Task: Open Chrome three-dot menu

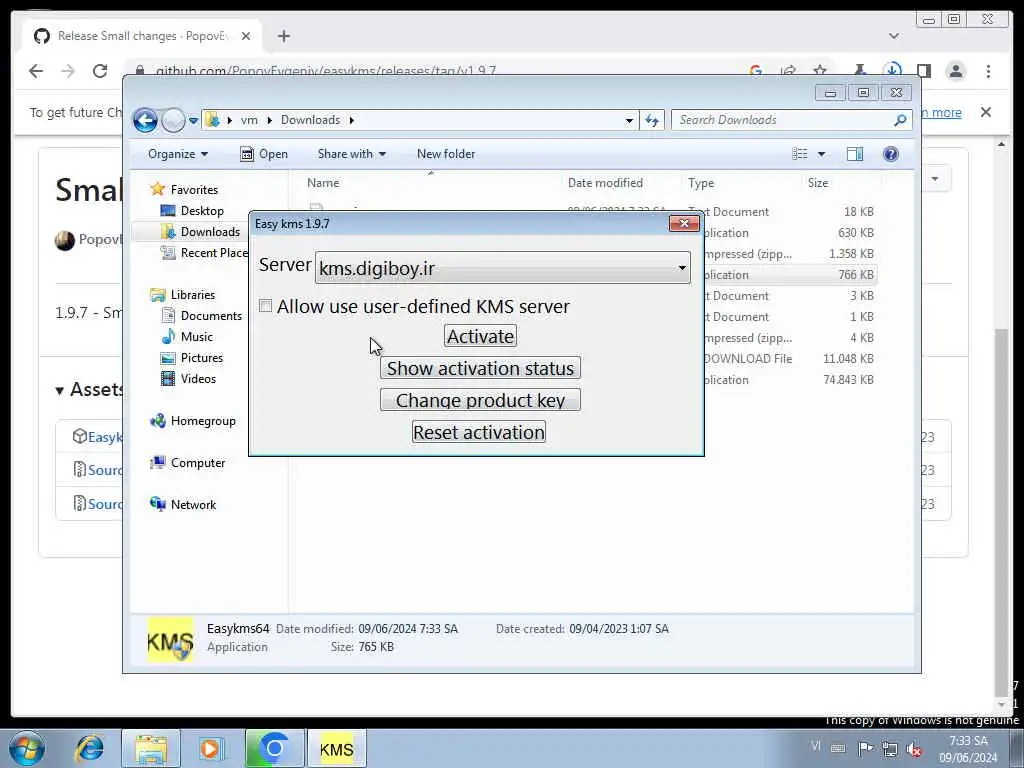Action: click(988, 71)
